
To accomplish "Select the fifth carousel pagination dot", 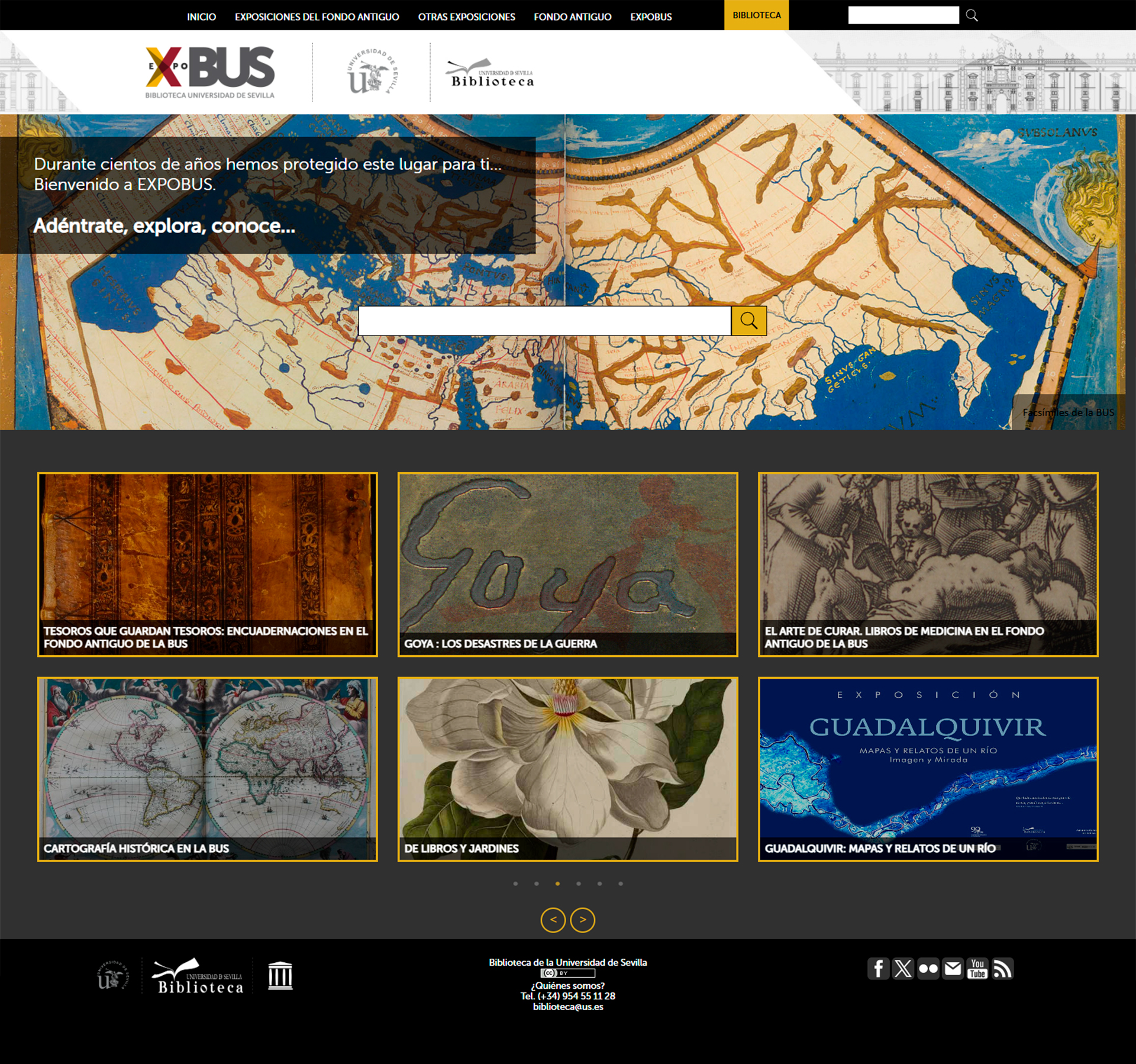I will click(x=599, y=884).
